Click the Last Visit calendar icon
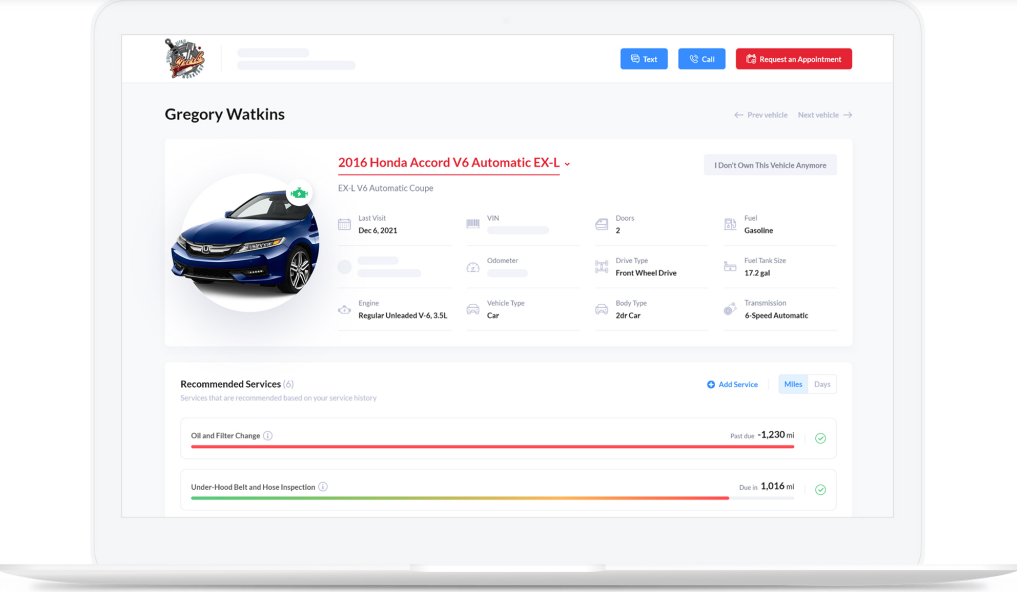1017x592 pixels. pyautogui.click(x=344, y=225)
